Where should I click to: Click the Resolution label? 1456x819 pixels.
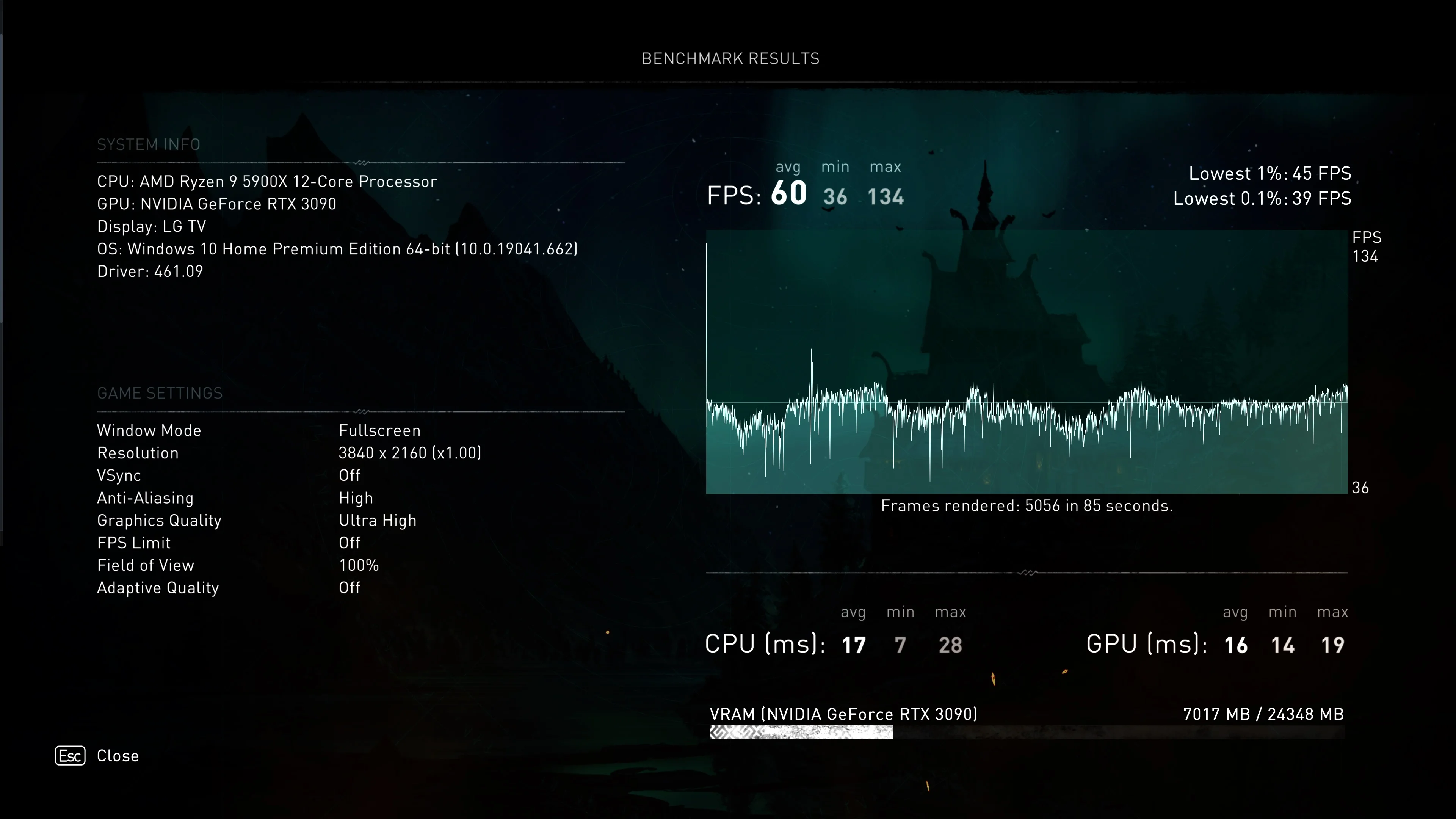point(138,453)
